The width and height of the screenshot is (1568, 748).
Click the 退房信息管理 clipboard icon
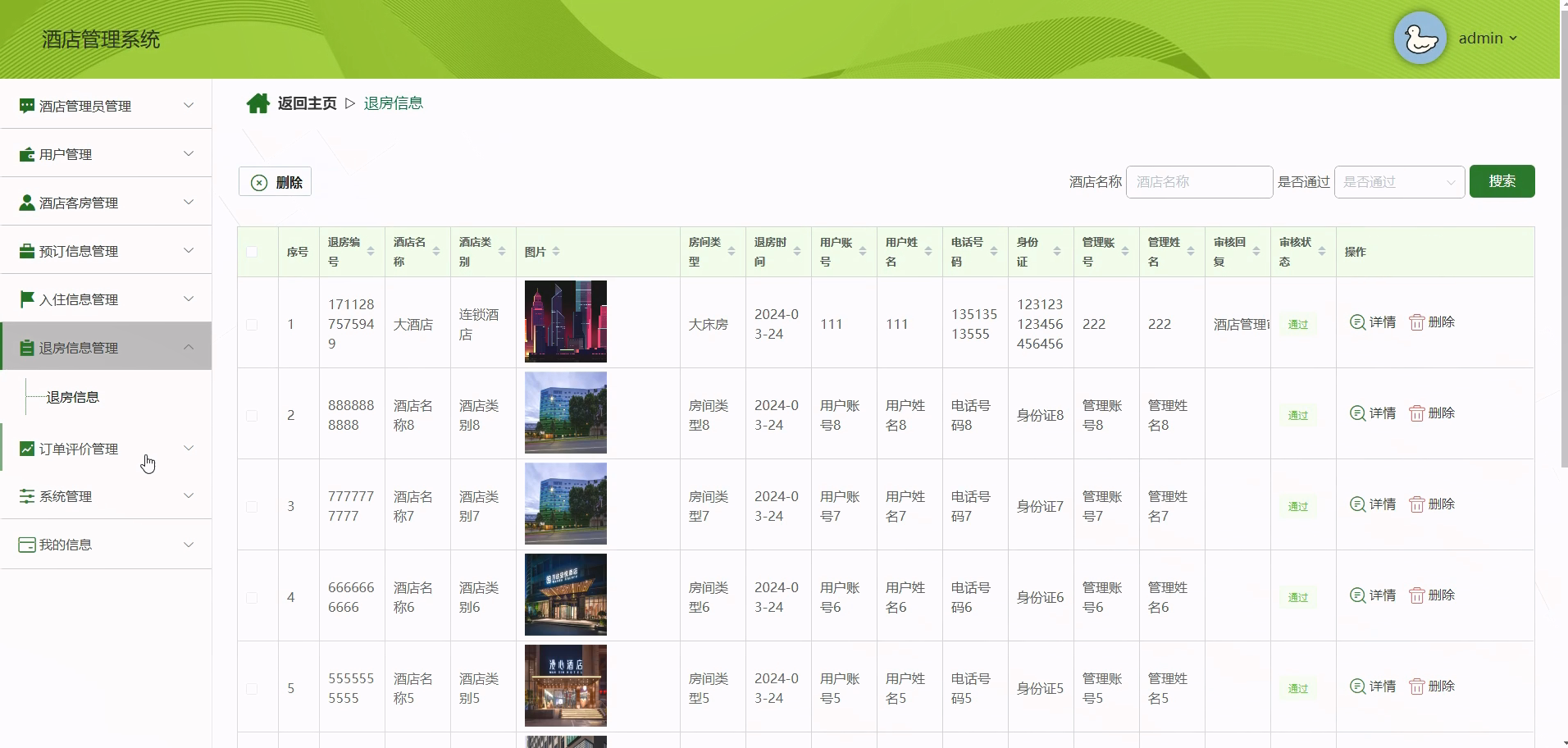[27, 348]
